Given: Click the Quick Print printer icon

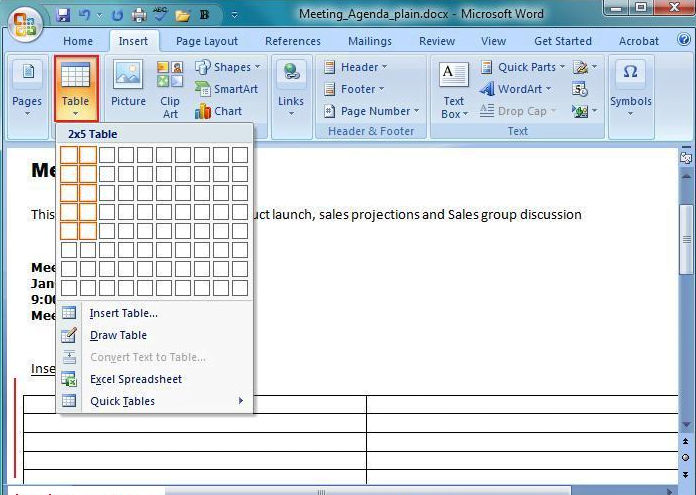Looking at the screenshot, I should point(139,16).
